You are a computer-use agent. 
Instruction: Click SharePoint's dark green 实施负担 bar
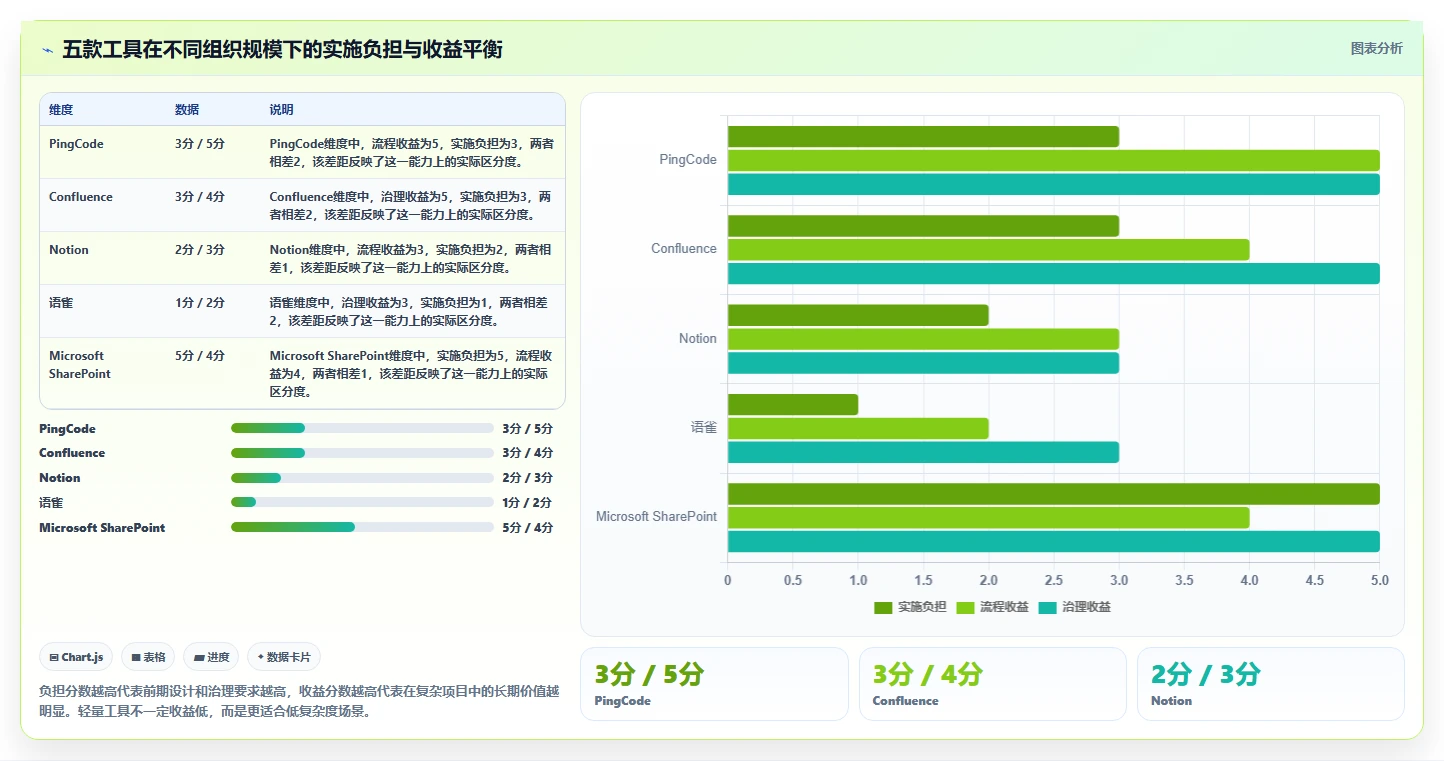pyautogui.click(x=1054, y=494)
